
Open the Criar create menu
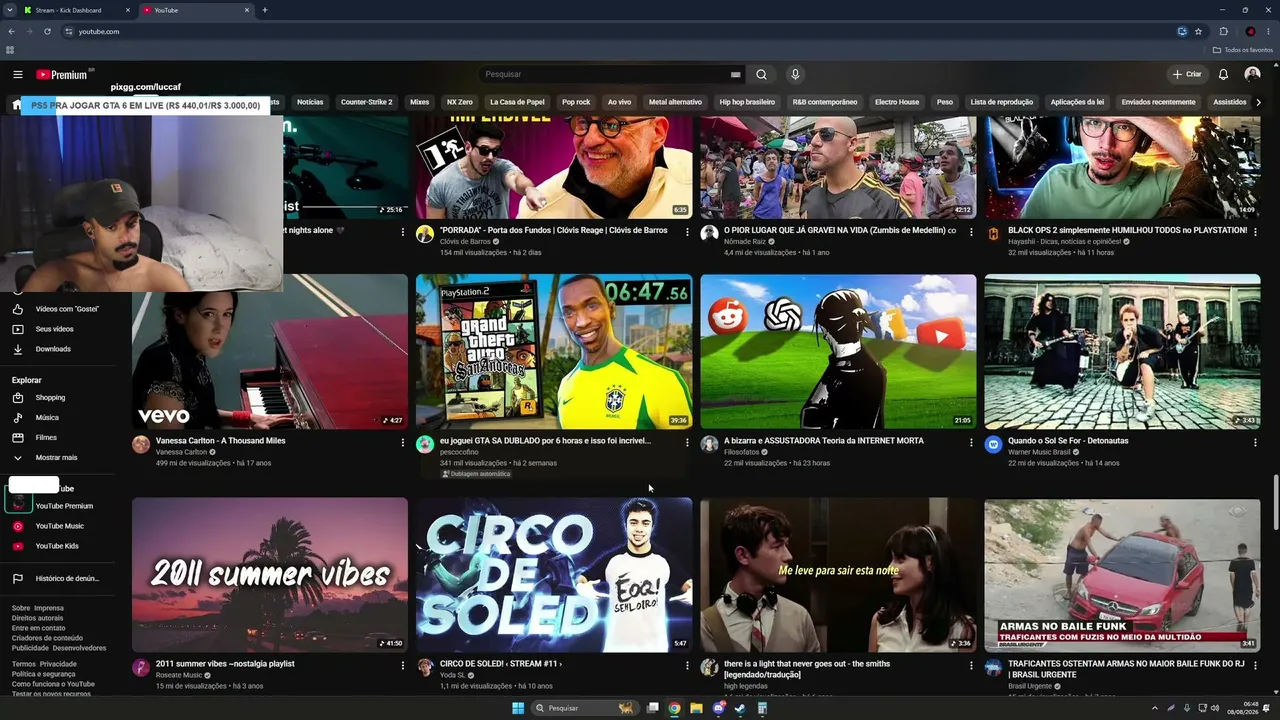1187,74
